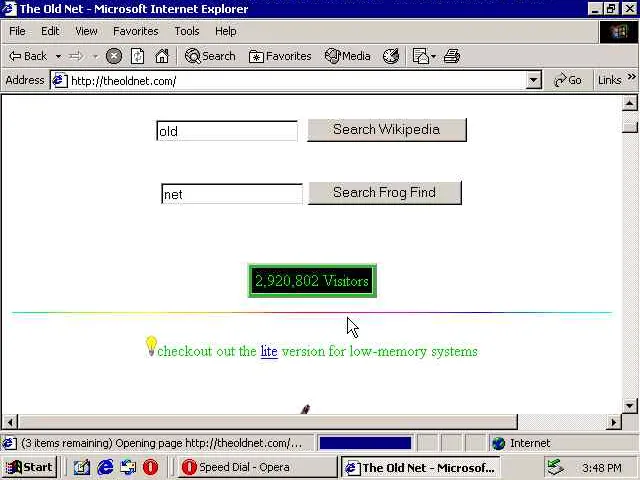
Task: Click the Mail toolbar icon
Action: [x=424, y=56]
